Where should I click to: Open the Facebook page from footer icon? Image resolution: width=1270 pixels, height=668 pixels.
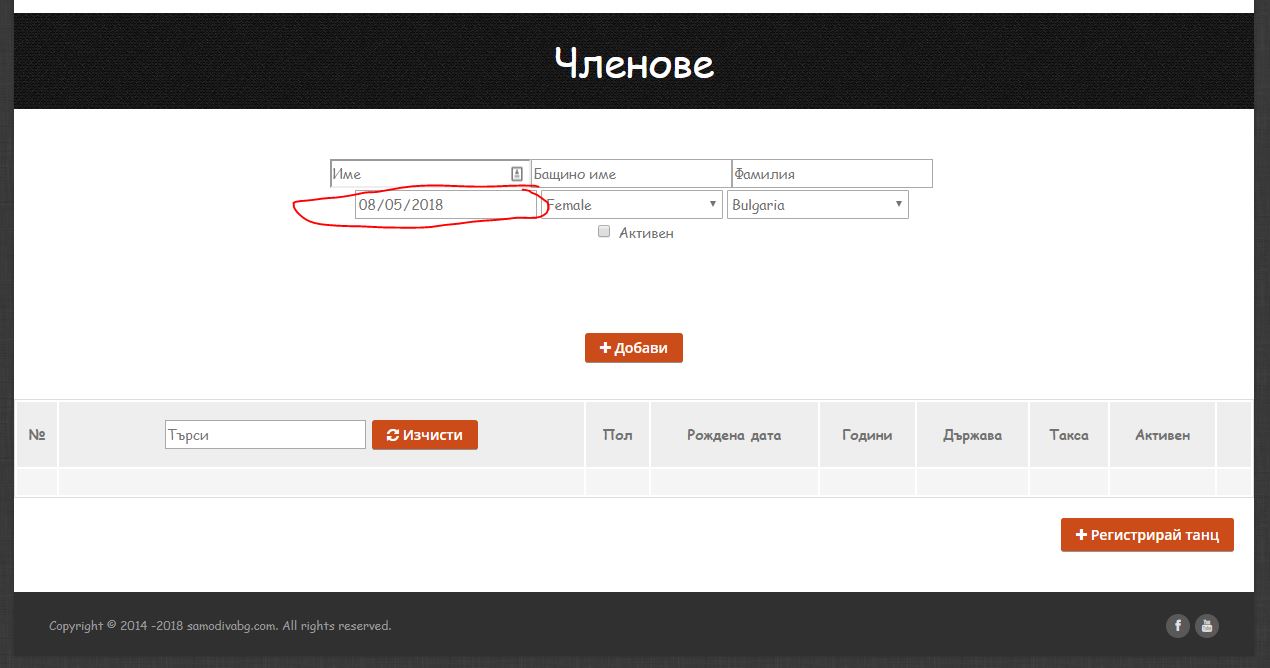pyautogui.click(x=1178, y=626)
